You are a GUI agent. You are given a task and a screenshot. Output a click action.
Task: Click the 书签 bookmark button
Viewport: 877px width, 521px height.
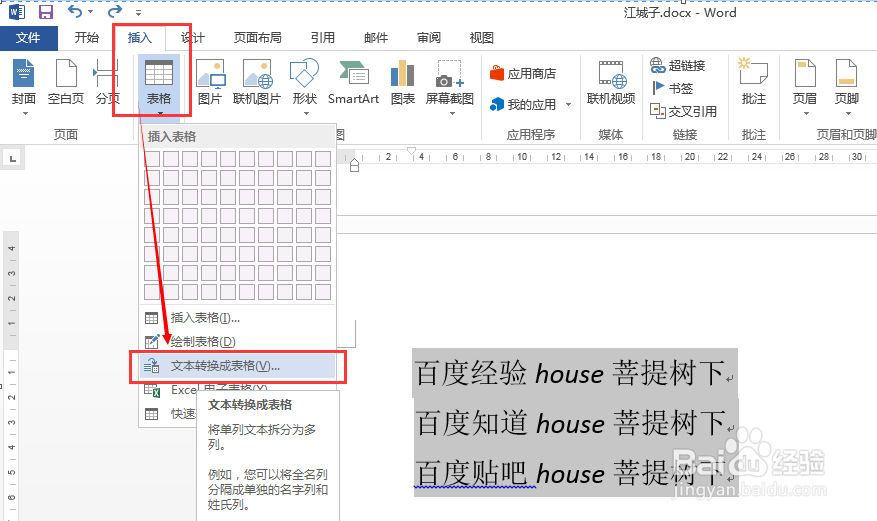click(x=673, y=88)
